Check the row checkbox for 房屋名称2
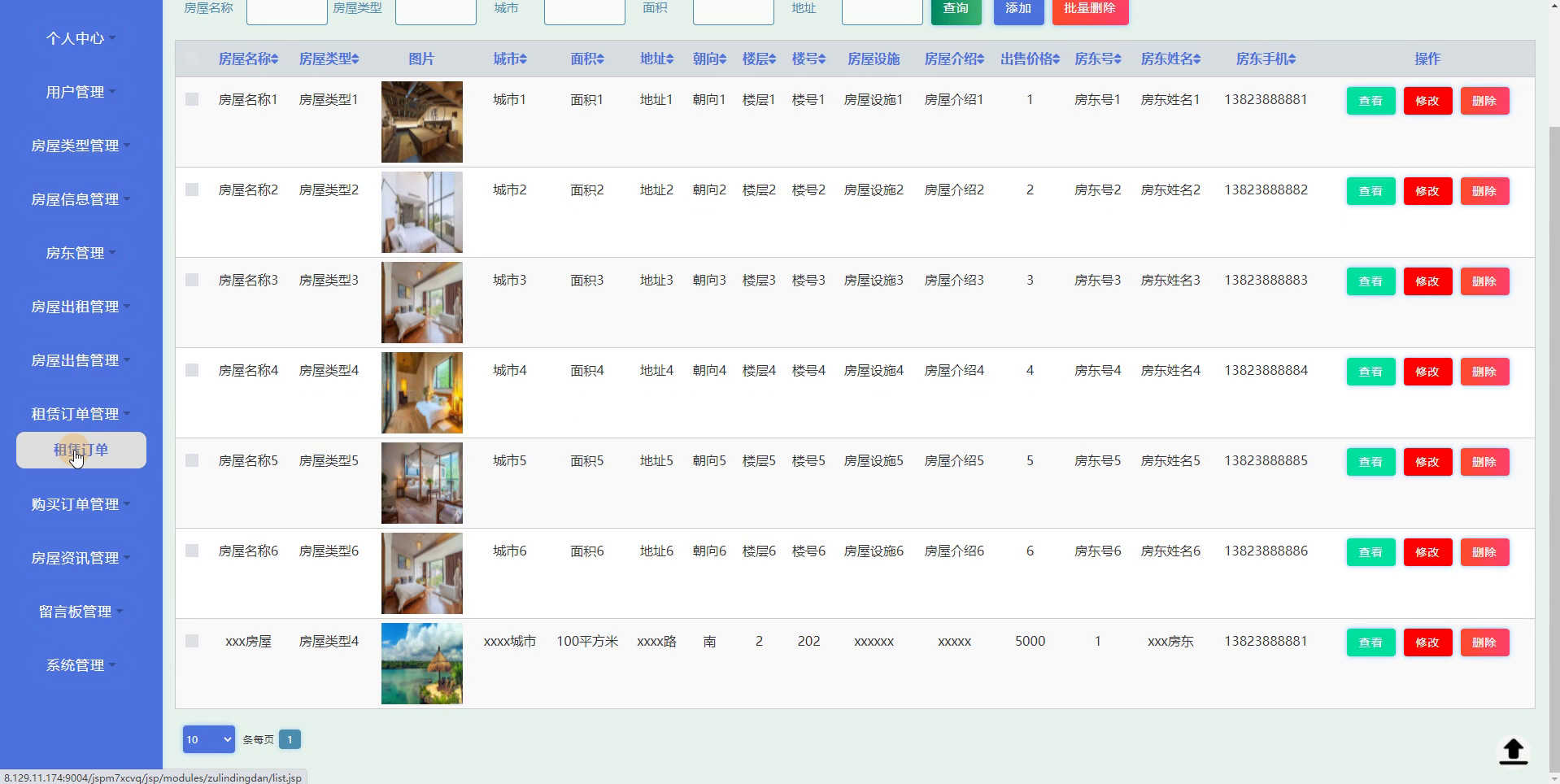Viewport: 1560px width, 784px height. [192, 189]
